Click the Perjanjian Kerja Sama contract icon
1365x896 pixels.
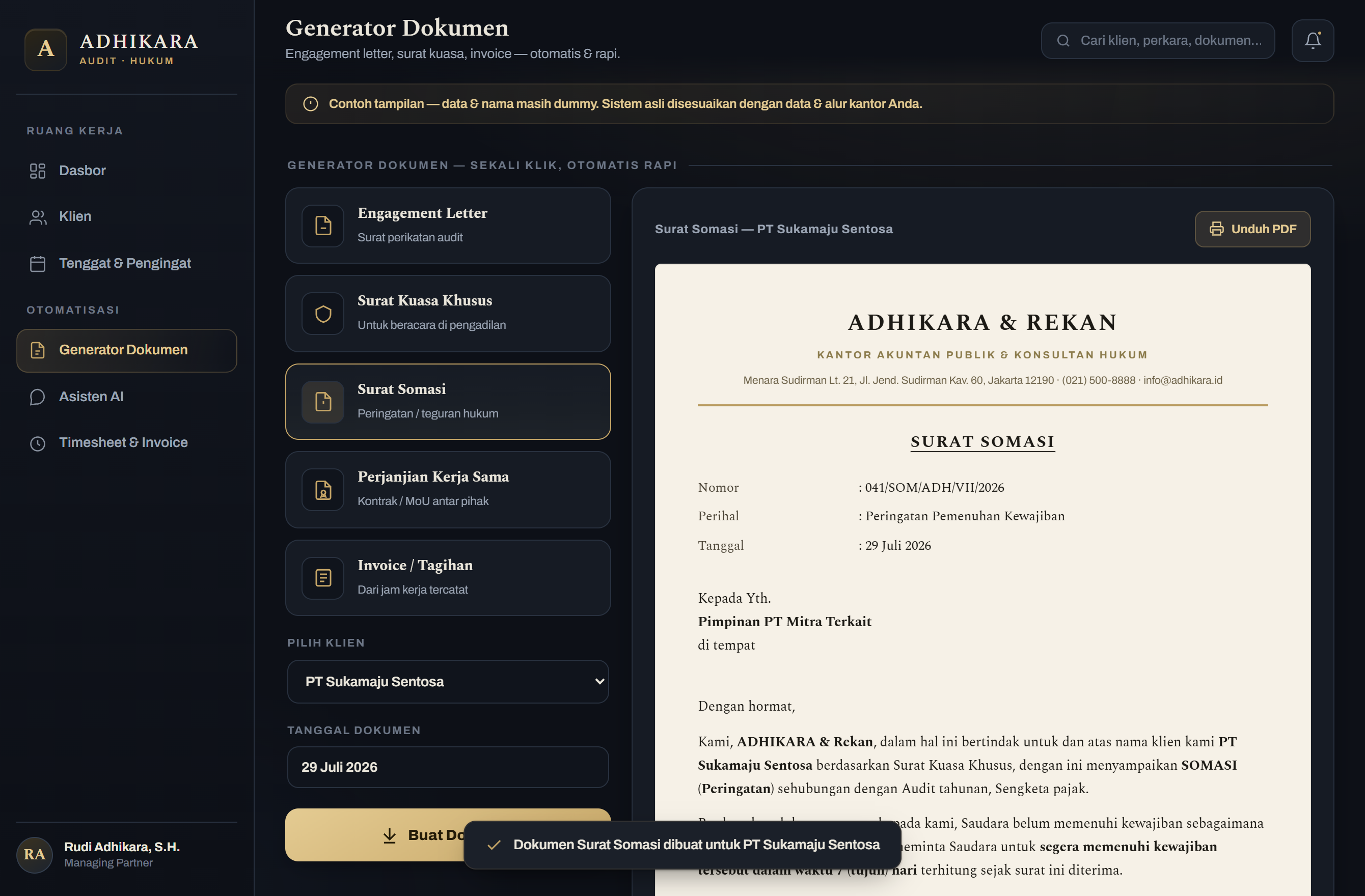click(x=323, y=490)
